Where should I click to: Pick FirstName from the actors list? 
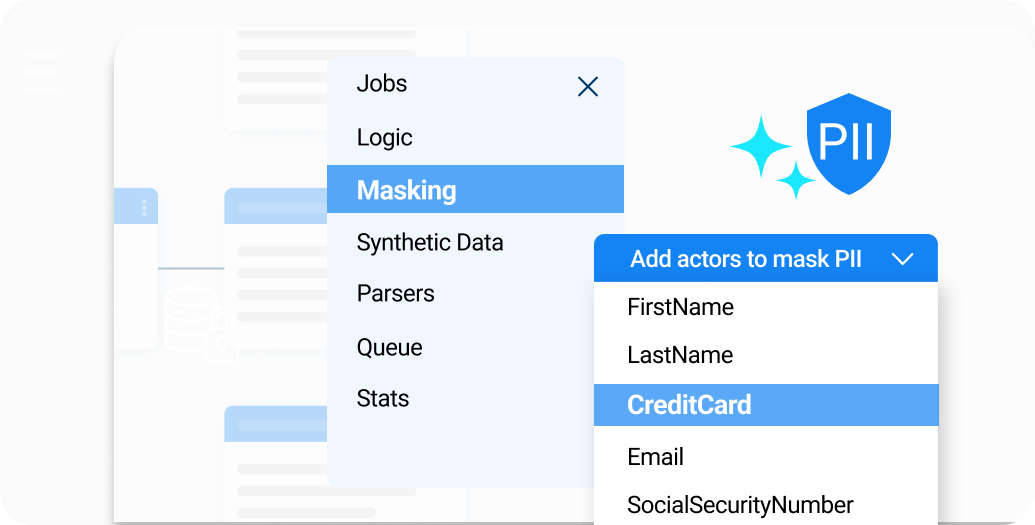tap(680, 307)
